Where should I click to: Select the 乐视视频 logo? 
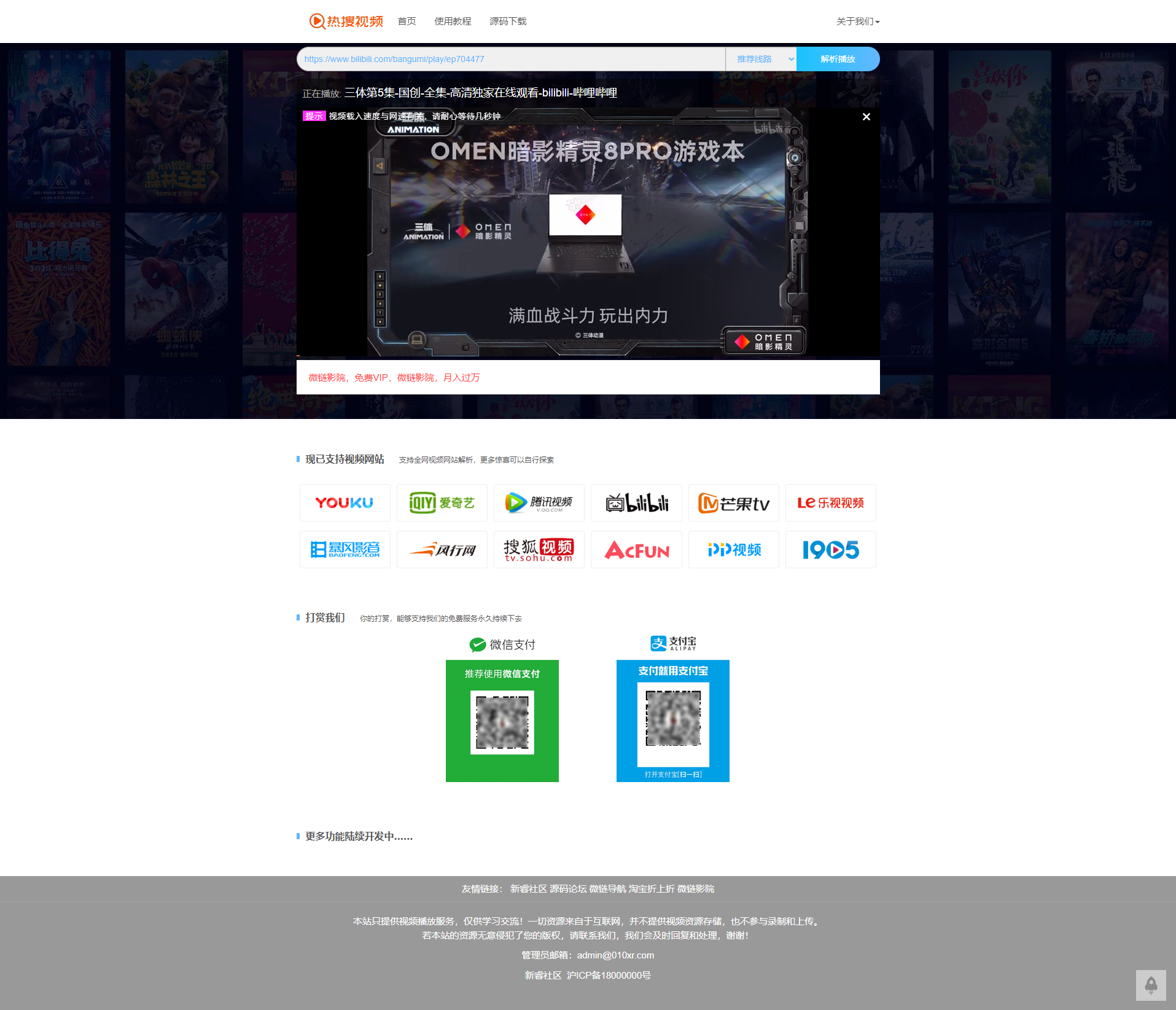coord(830,503)
